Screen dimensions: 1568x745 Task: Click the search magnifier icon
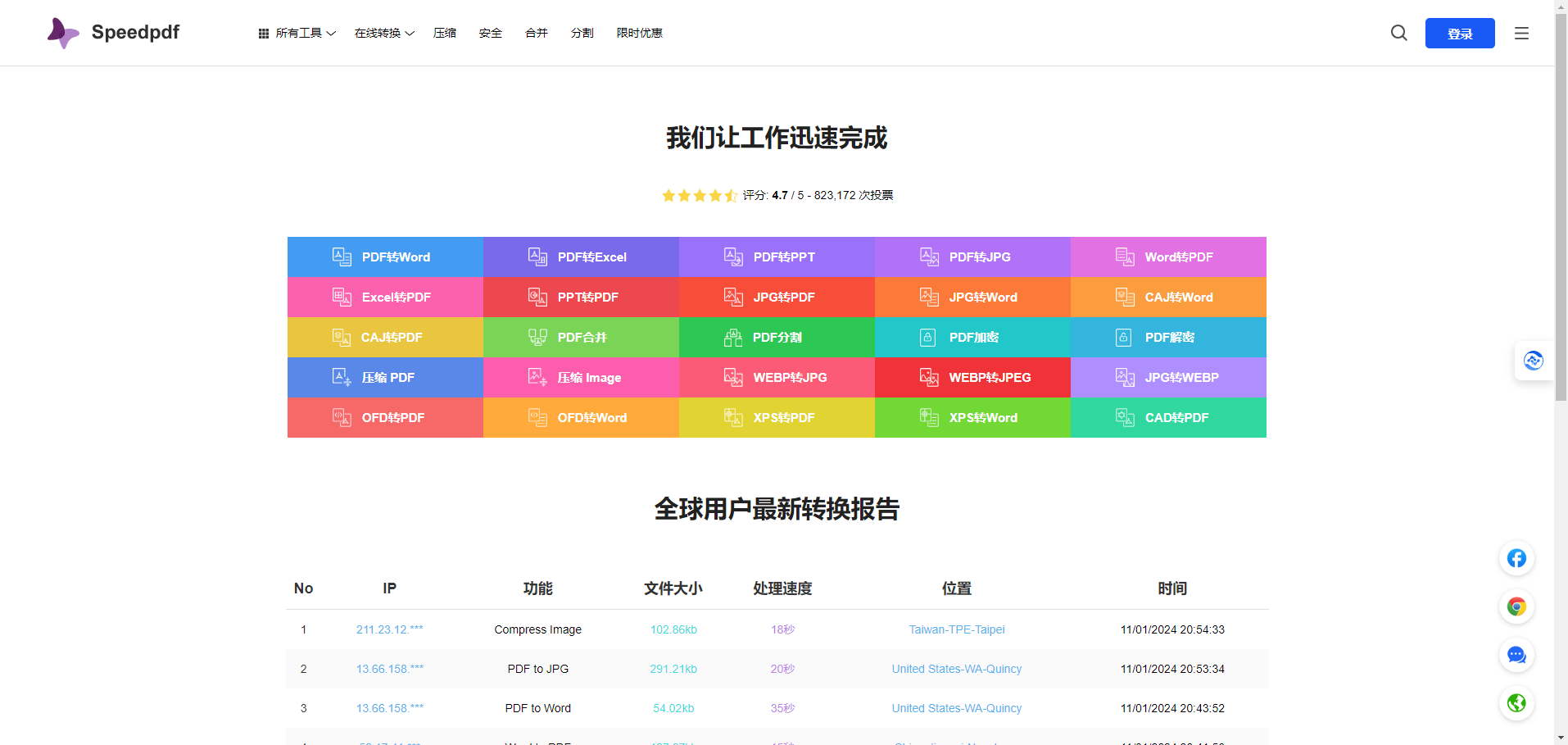(1398, 33)
